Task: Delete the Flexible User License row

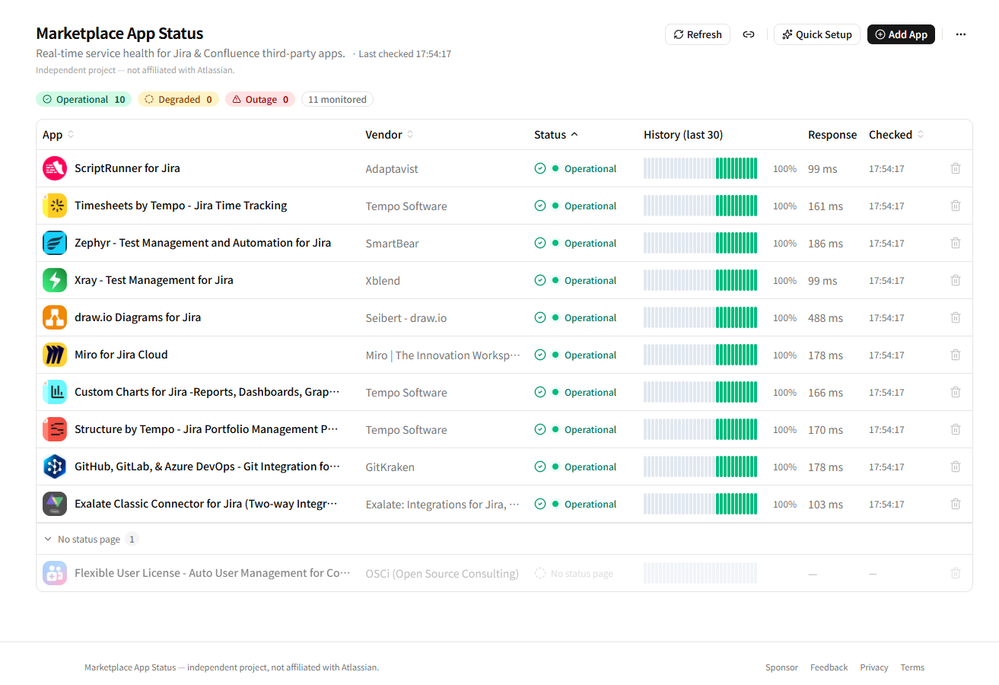Action: (956, 573)
